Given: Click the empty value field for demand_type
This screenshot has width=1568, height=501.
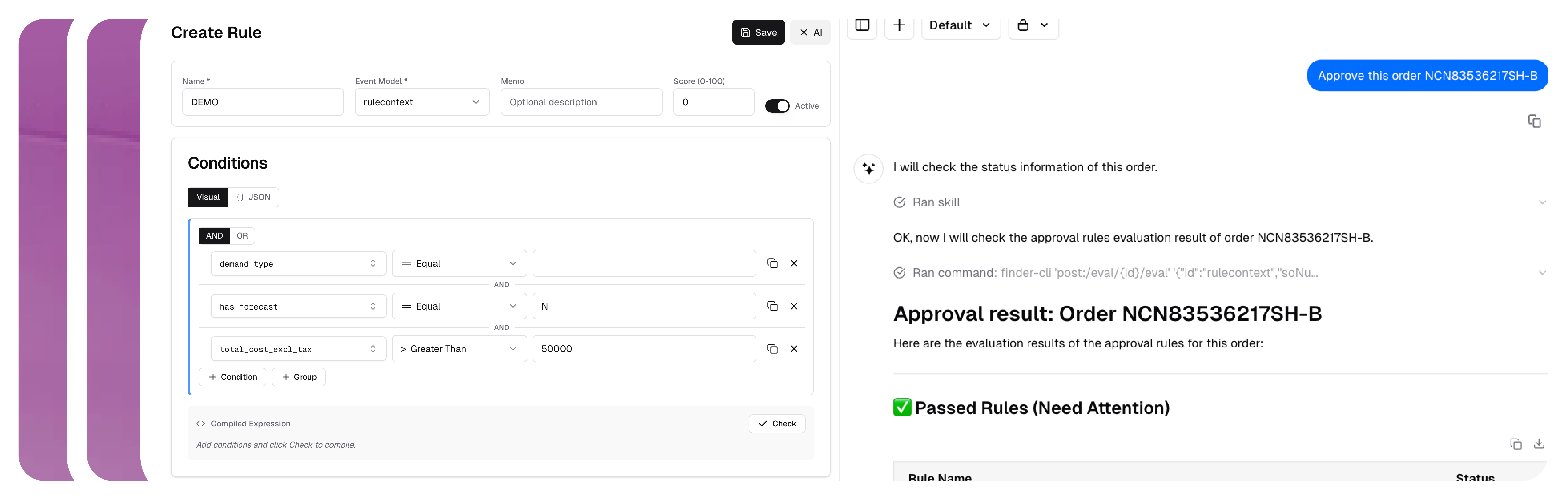Looking at the screenshot, I should (x=644, y=264).
